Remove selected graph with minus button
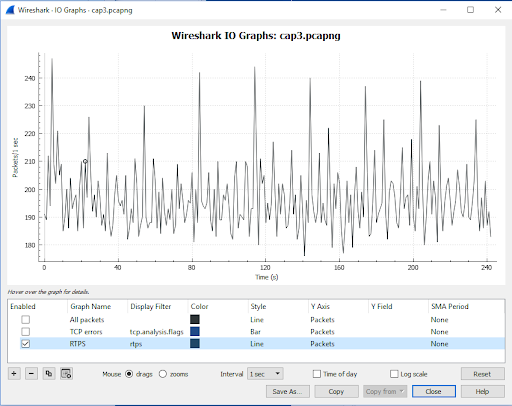The image size is (512, 406). [x=31, y=373]
